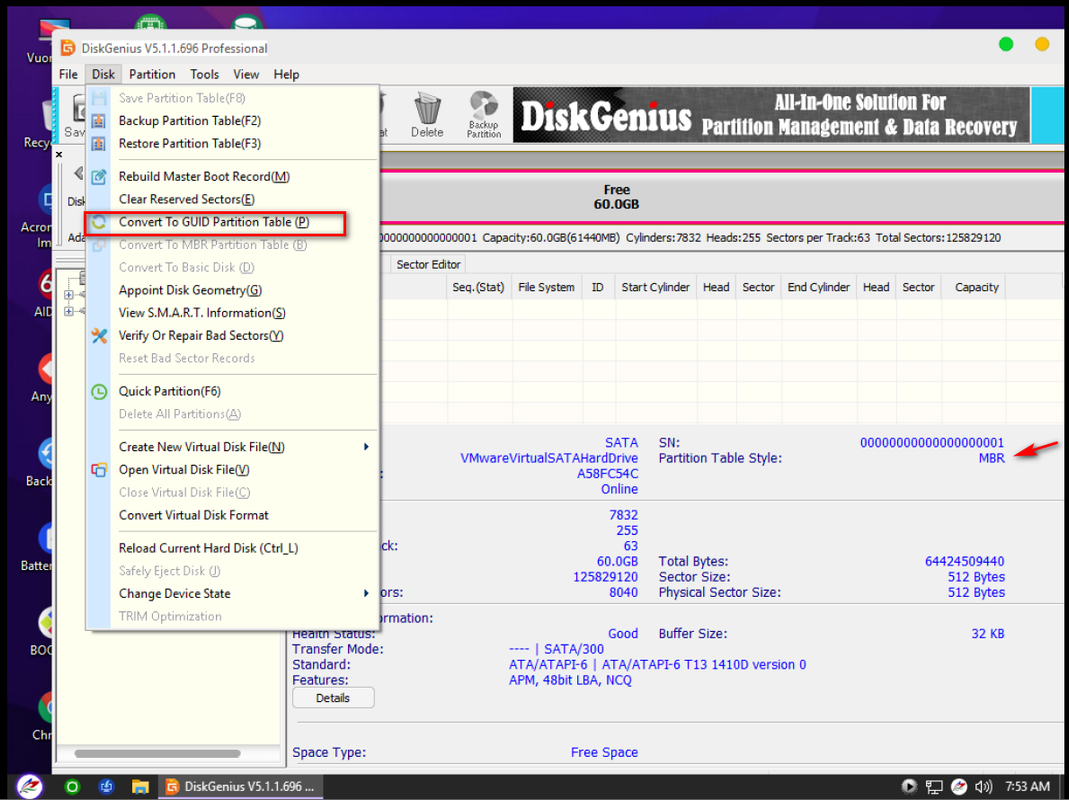This screenshot has width=1069, height=800.
Task: Click the Details button
Action: [333, 698]
